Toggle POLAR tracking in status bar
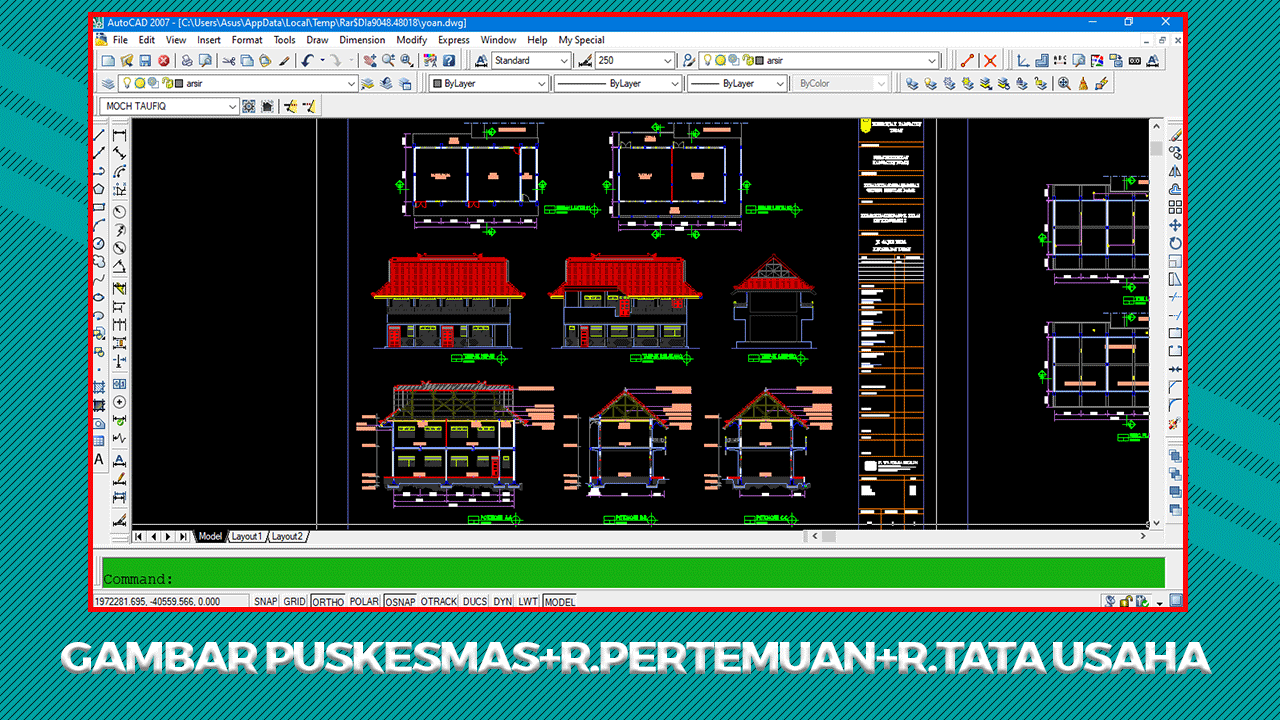The height and width of the screenshot is (720, 1280). click(364, 602)
